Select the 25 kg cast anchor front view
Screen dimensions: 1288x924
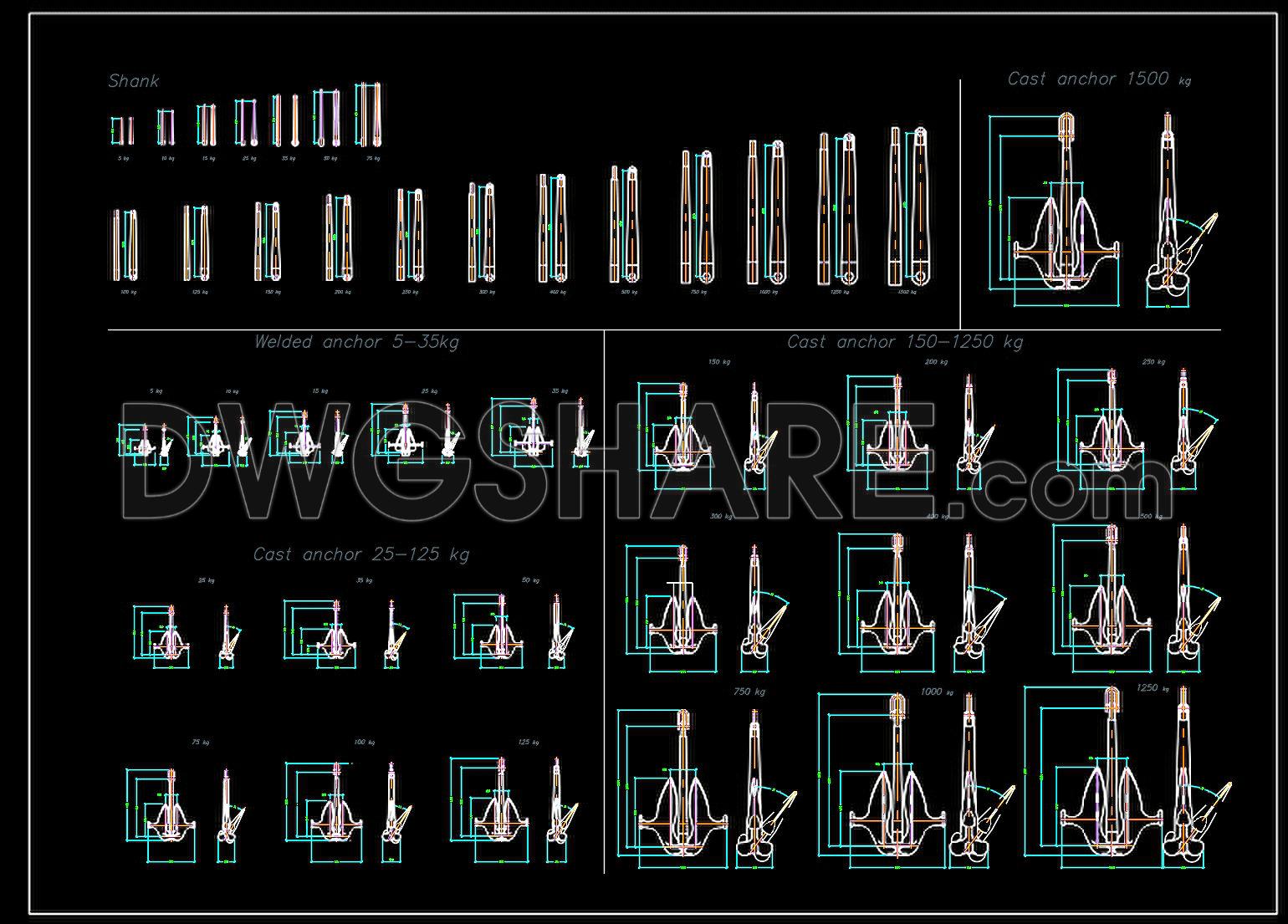[x=171, y=637]
